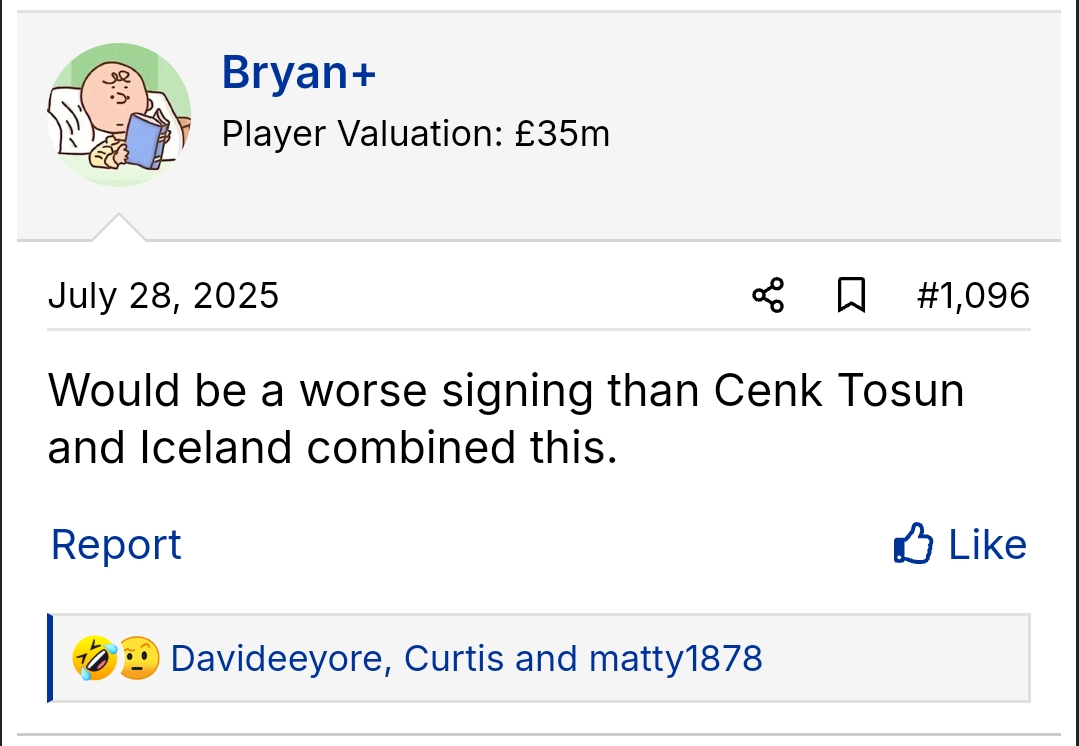Click the word "and" in the reactions list
The width and height of the screenshot is (1079, 746).
547,659
